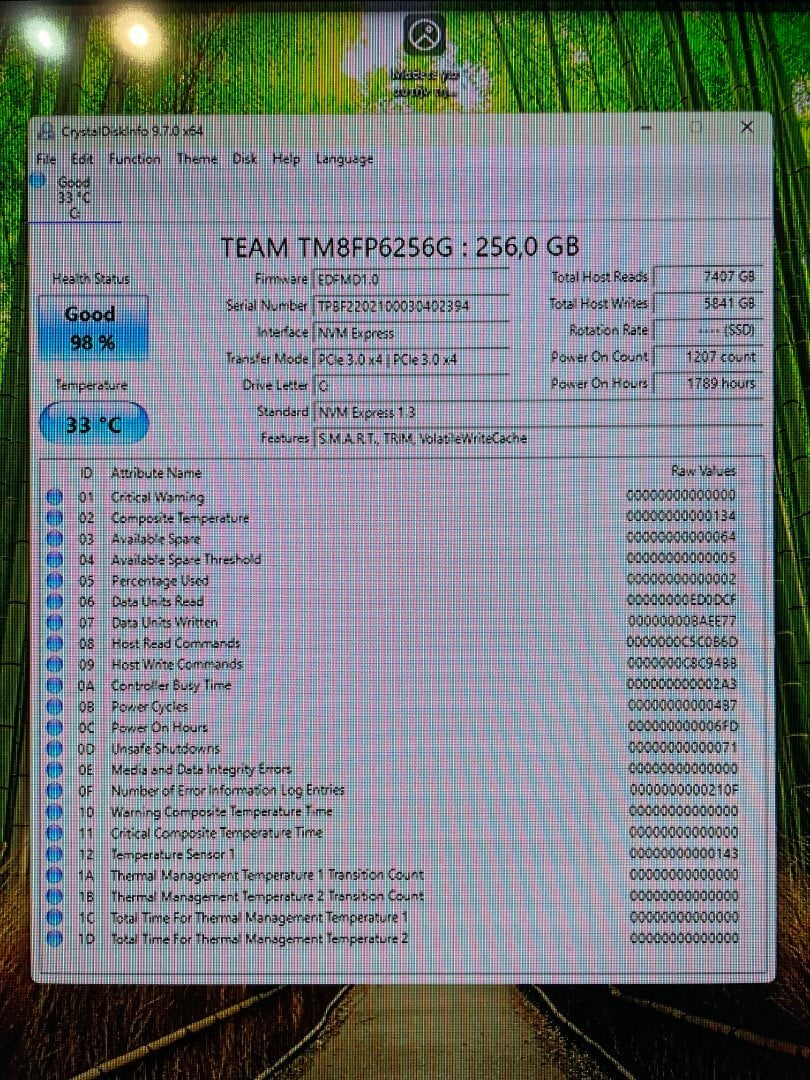Click status dot for Thermal Management Temperature 2 Transition Count
810x1080 pixels.
[54, 896]
